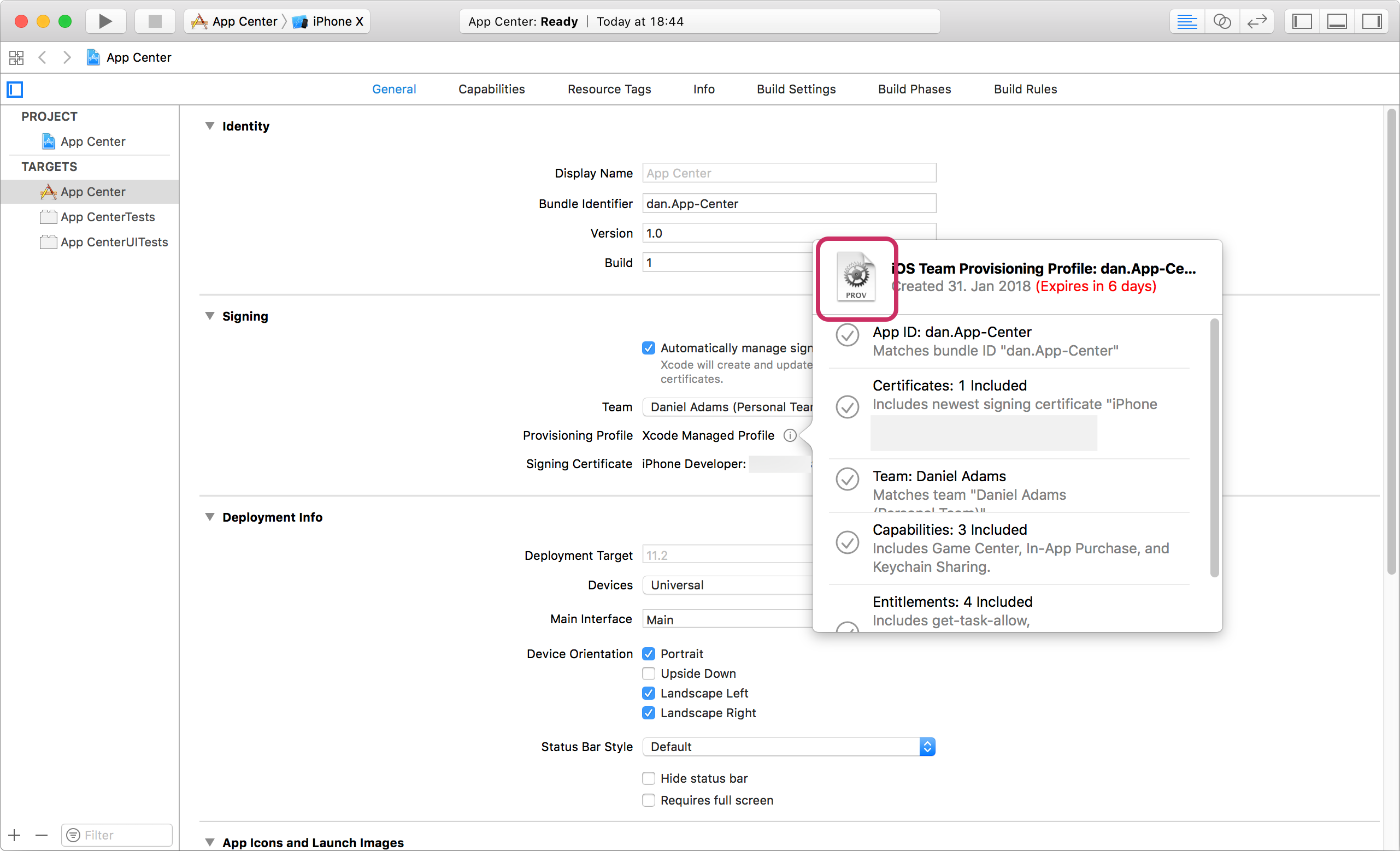
Task: Uncheck Portrait orientation
Action: [649, 654]
